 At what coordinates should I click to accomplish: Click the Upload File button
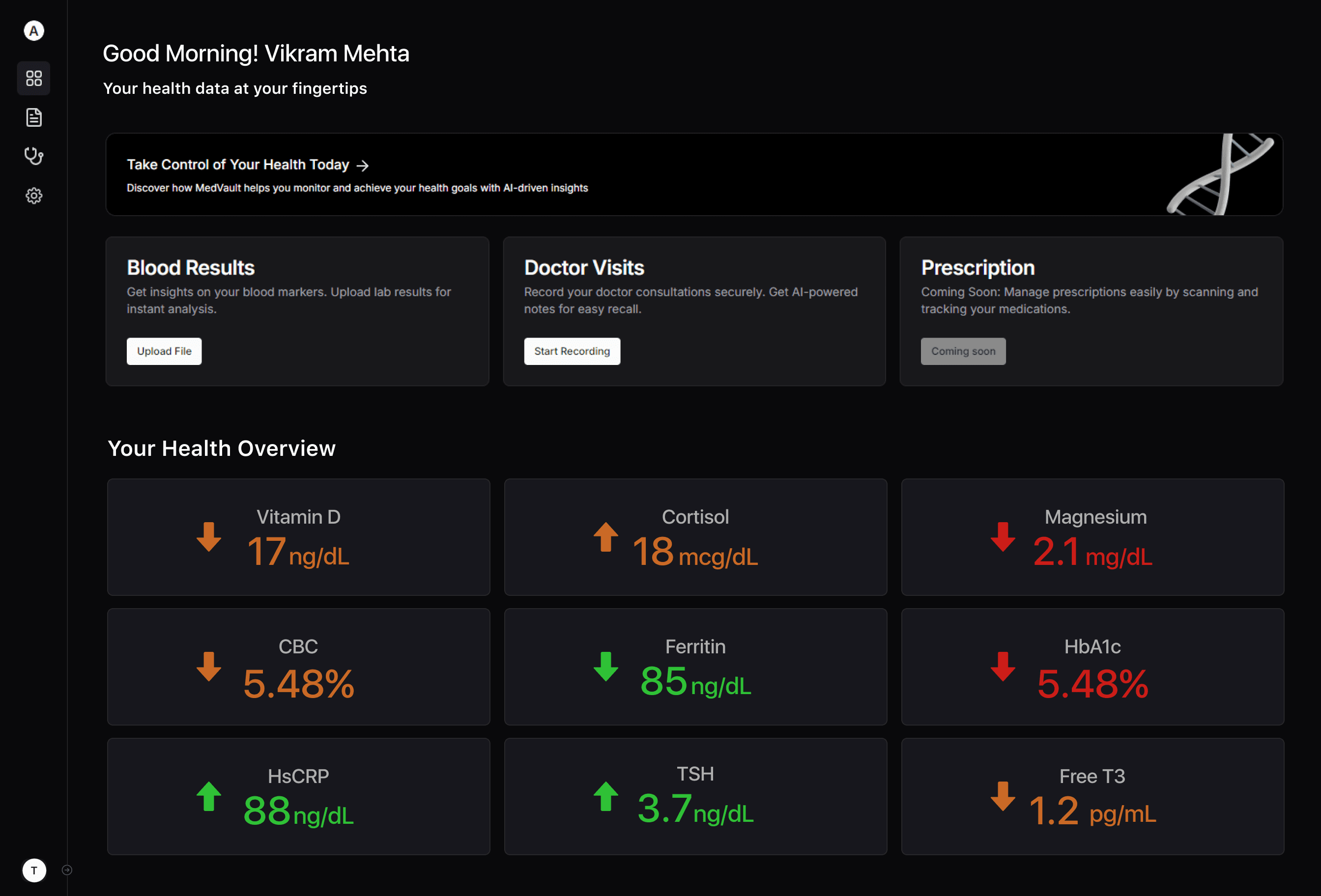click(164, 351)
